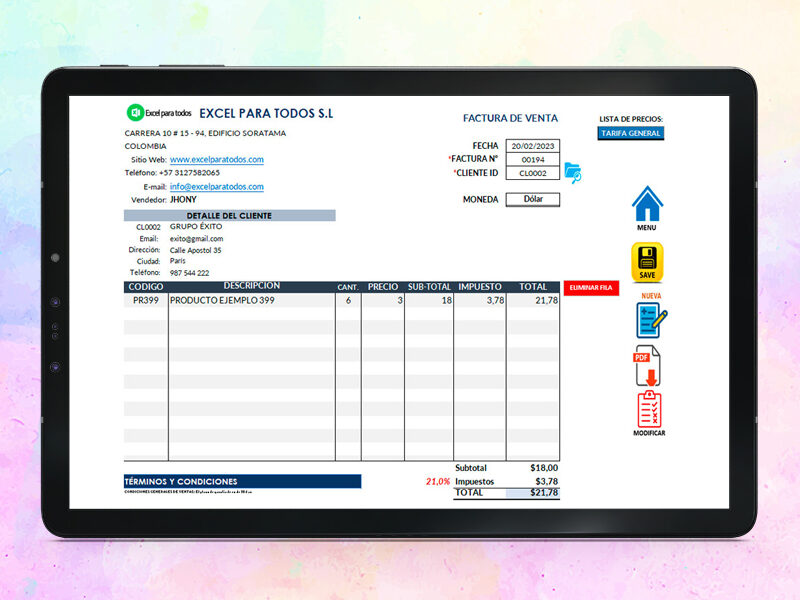The width and height of the screenshot is (800, 600).
Task: Go to MENU via the blue house icon
Action: point(647,204)
